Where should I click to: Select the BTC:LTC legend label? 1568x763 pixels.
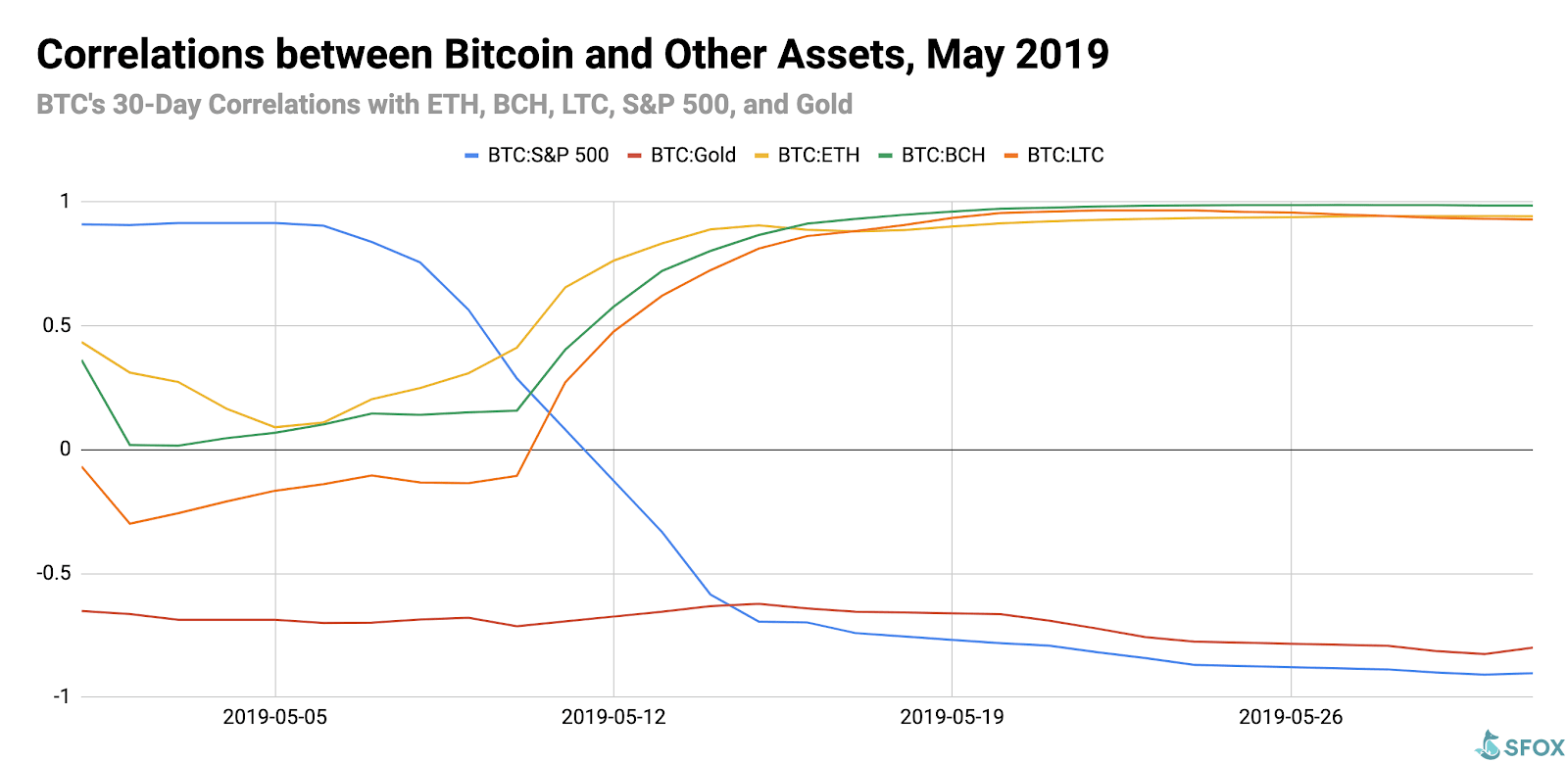[x=1065, y=156]
